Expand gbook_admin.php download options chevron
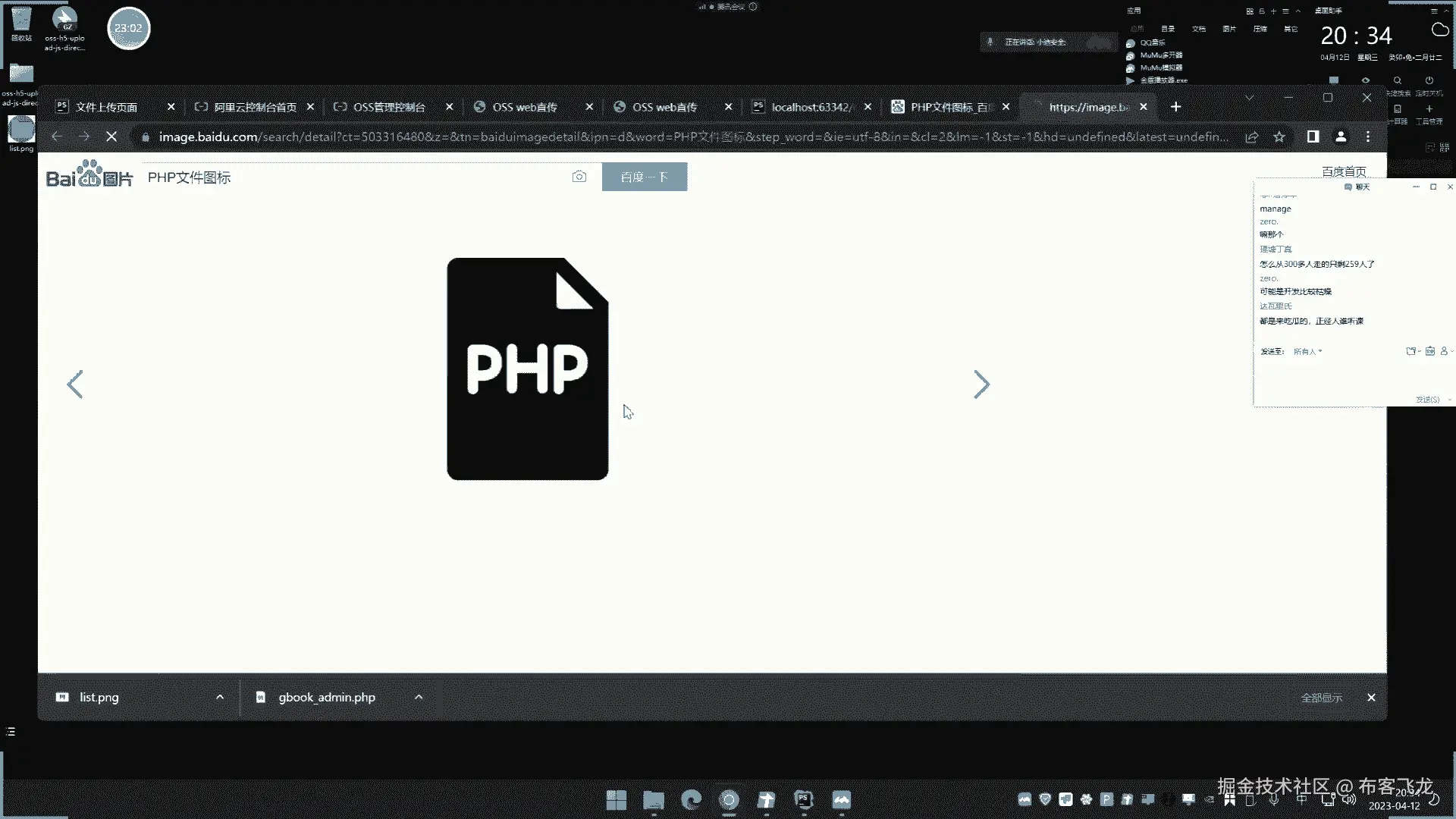 point(419,697)
